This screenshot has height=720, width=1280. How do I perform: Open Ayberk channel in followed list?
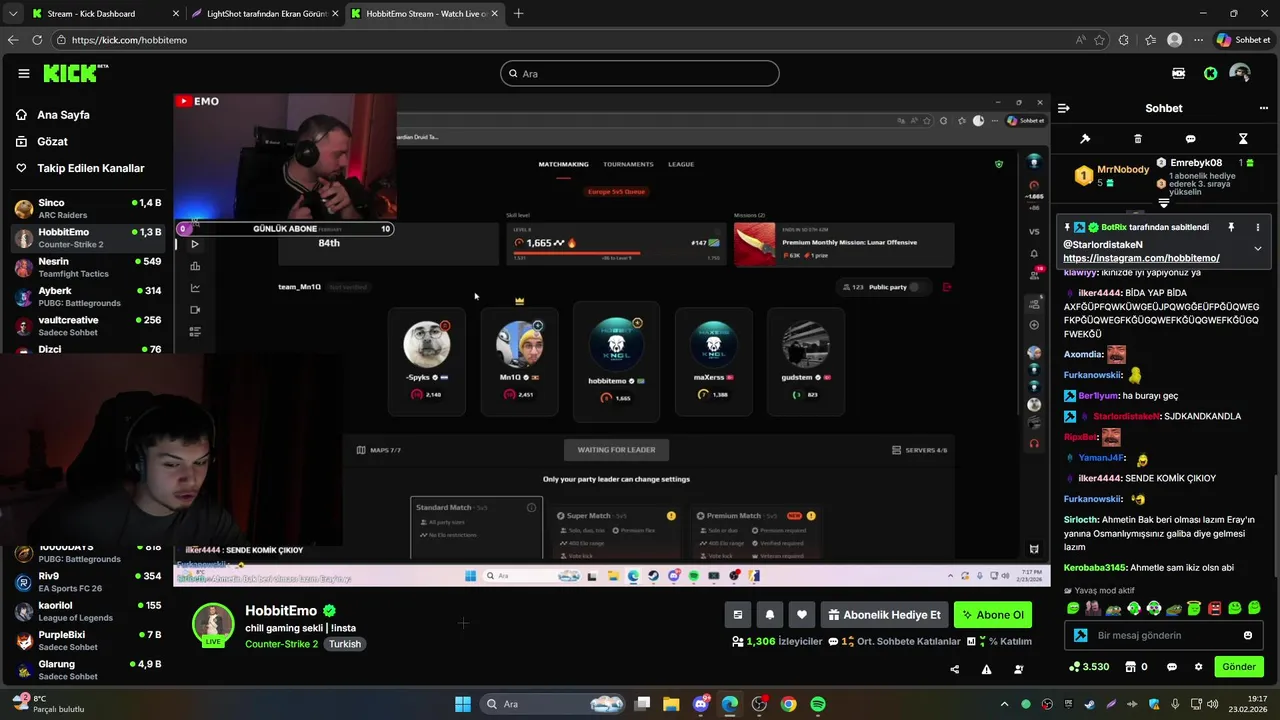[x=88, y=296]
